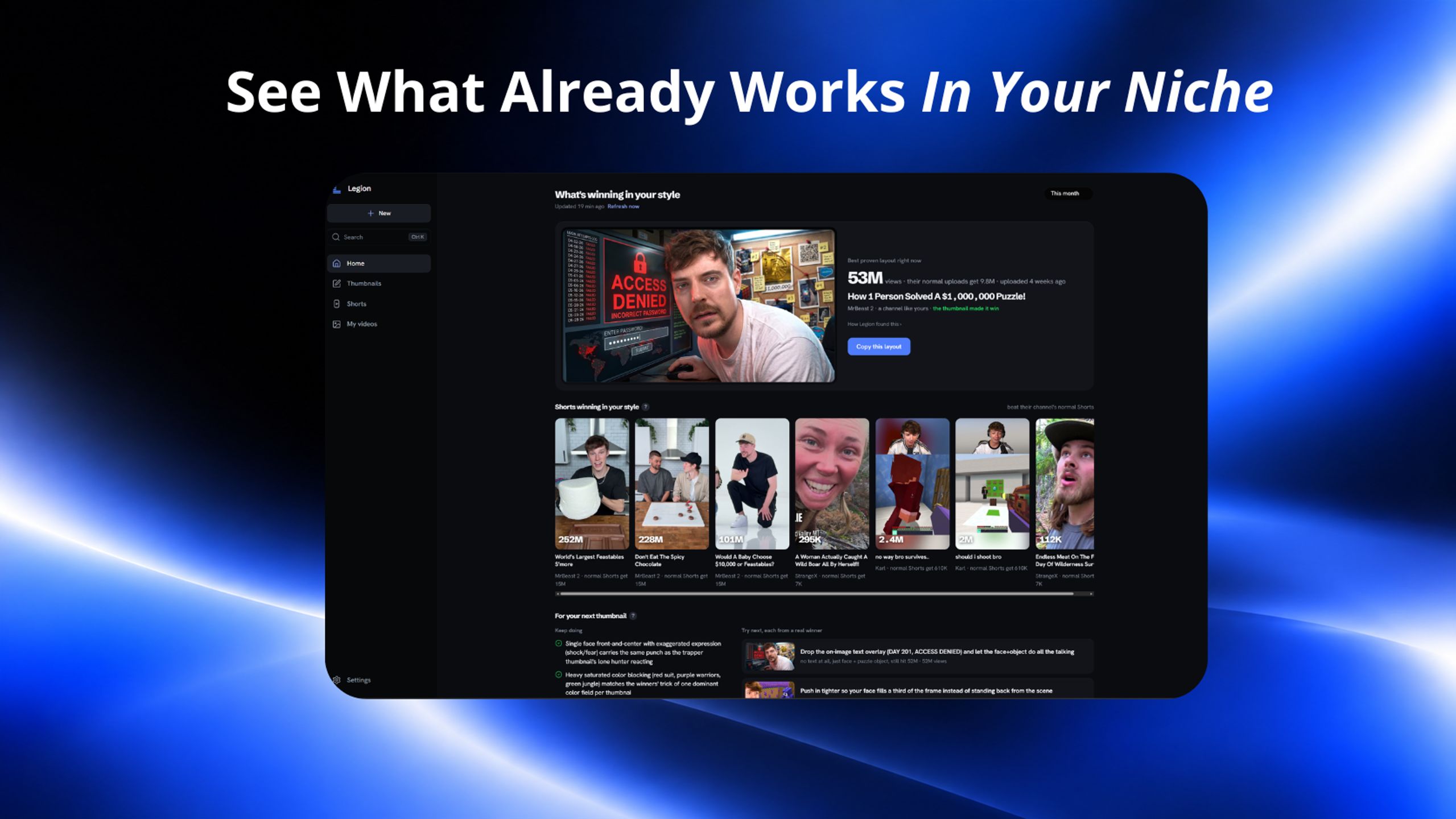Focus the Search input field
Screen dimensions: 1456x819
point(378,237)
